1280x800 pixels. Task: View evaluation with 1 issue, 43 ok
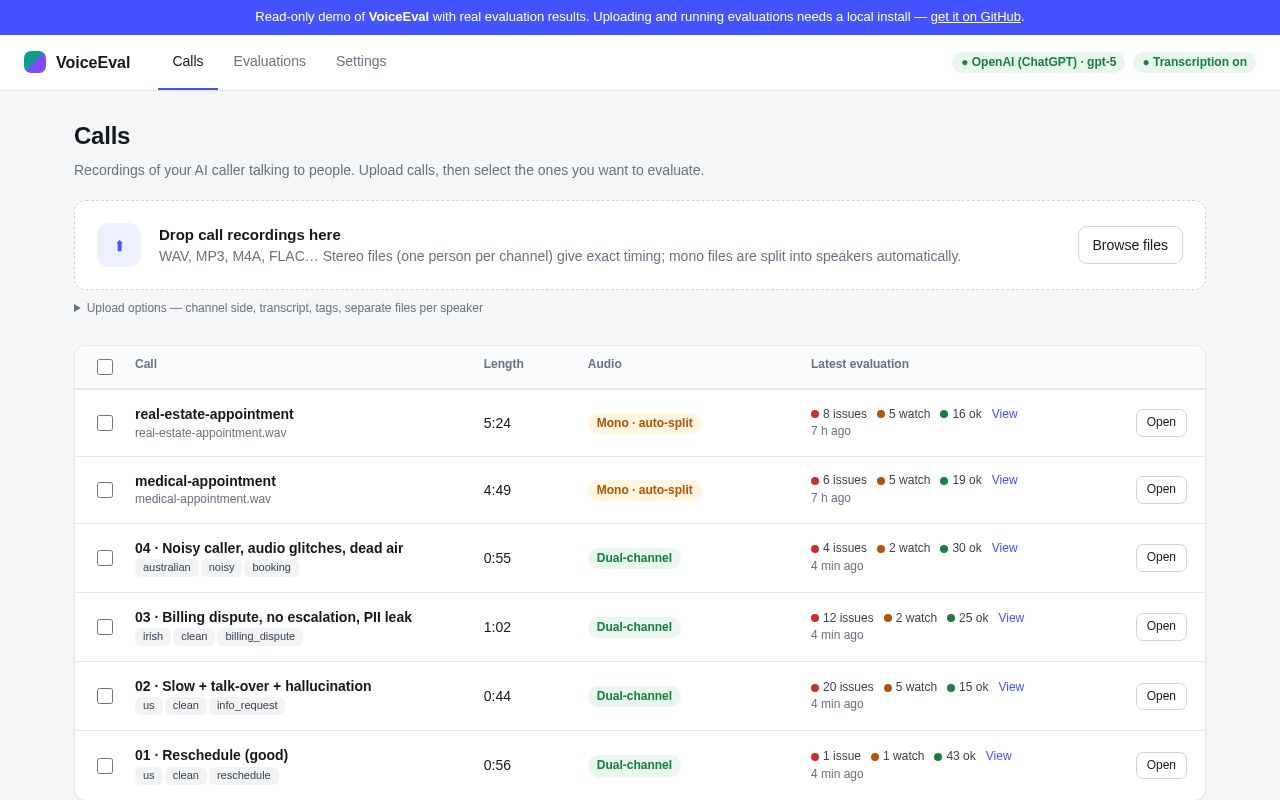coord(998,756)
